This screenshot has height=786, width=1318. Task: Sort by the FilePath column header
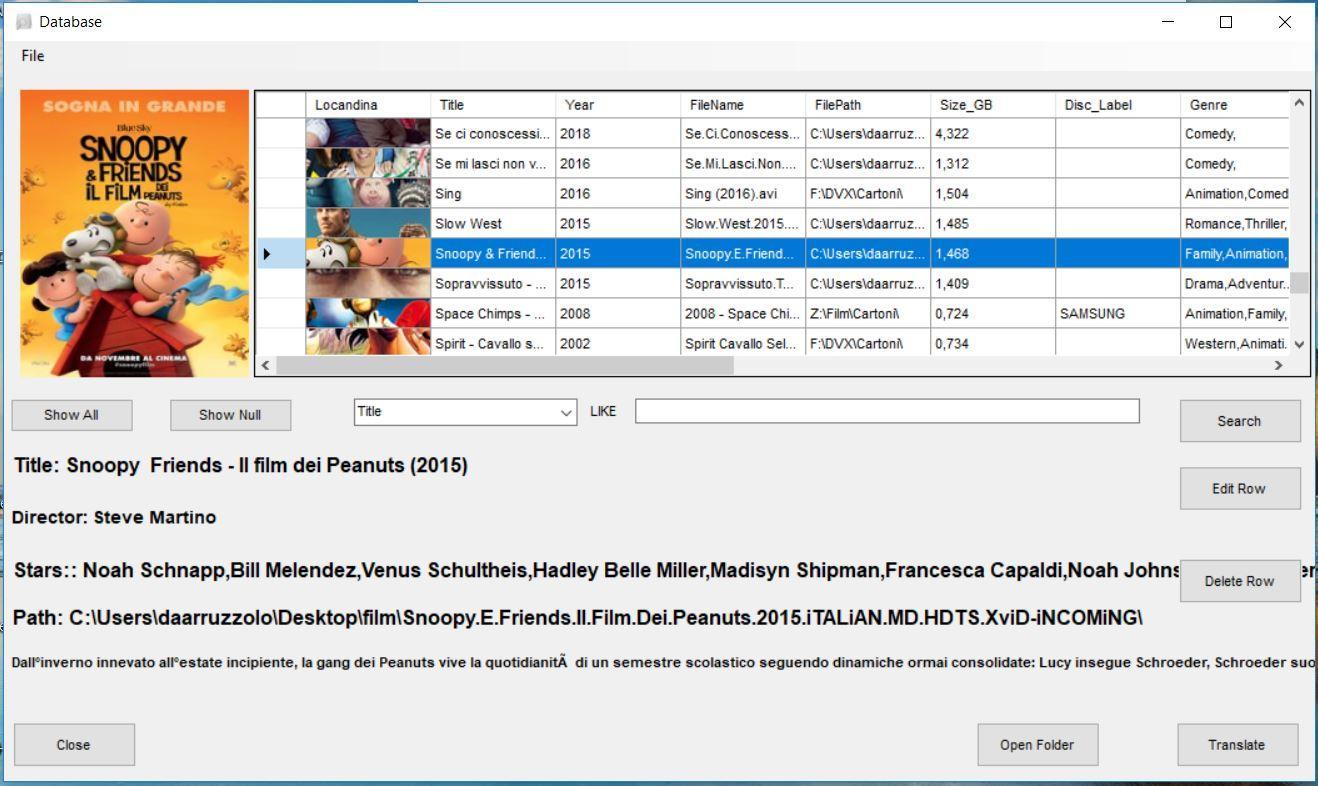click(868, 105)
